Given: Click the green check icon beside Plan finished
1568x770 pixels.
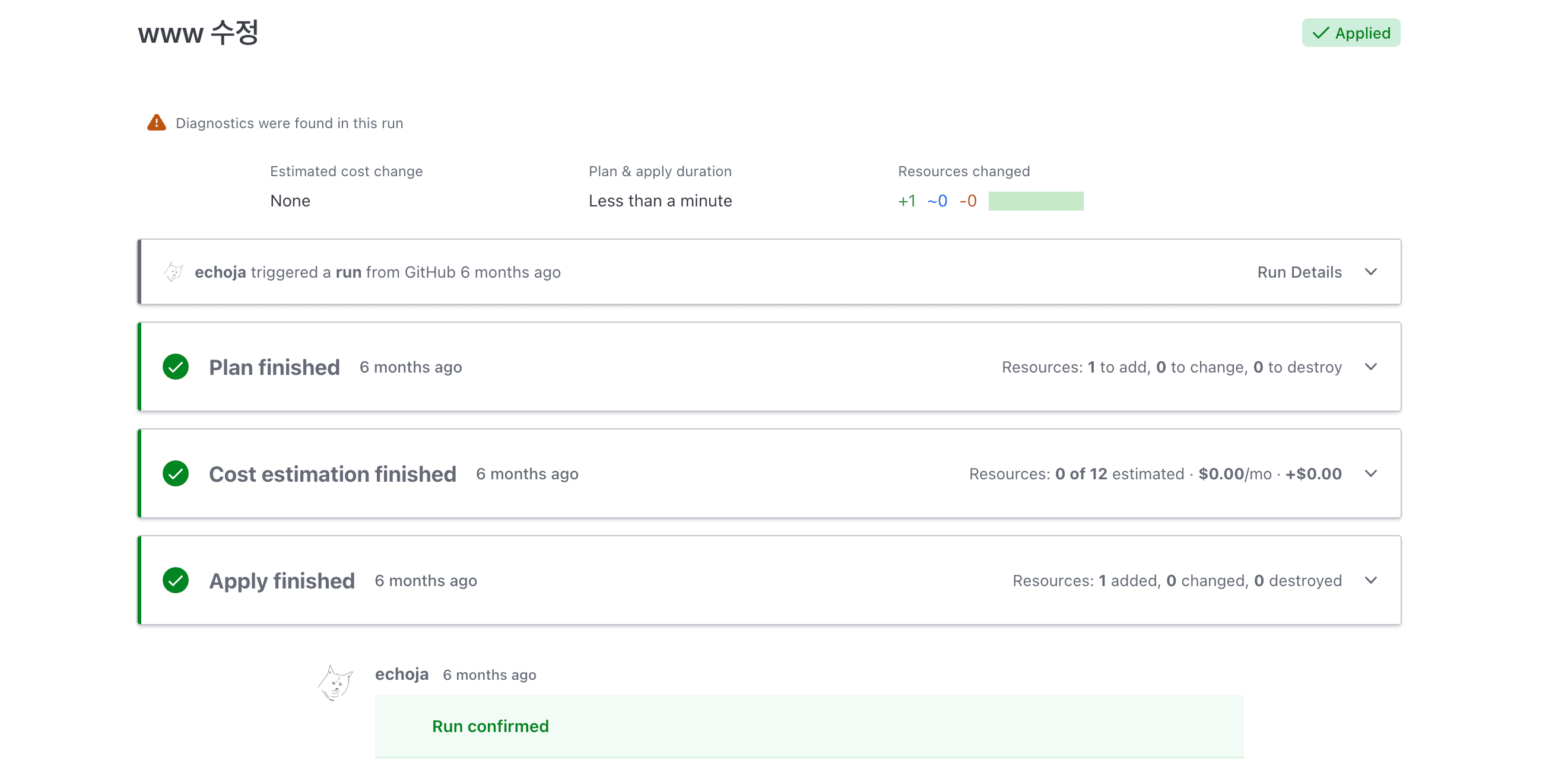Looking at the screenshot, I should 175,367.
